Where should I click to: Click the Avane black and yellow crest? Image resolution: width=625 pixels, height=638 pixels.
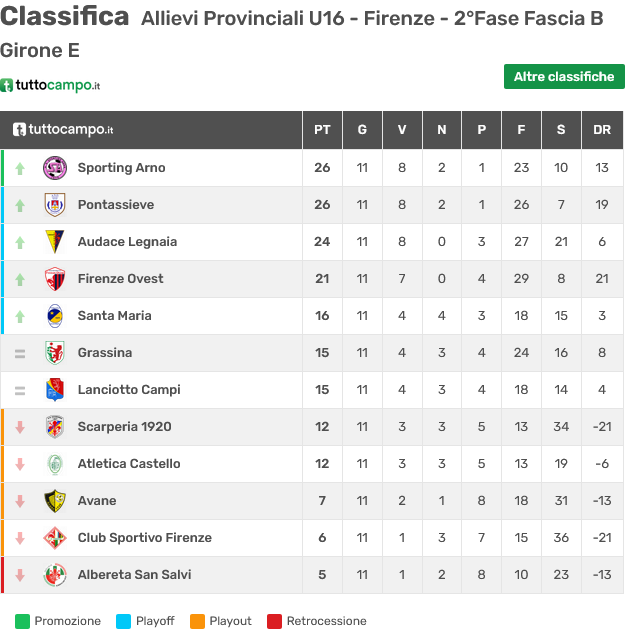point(55,500)
